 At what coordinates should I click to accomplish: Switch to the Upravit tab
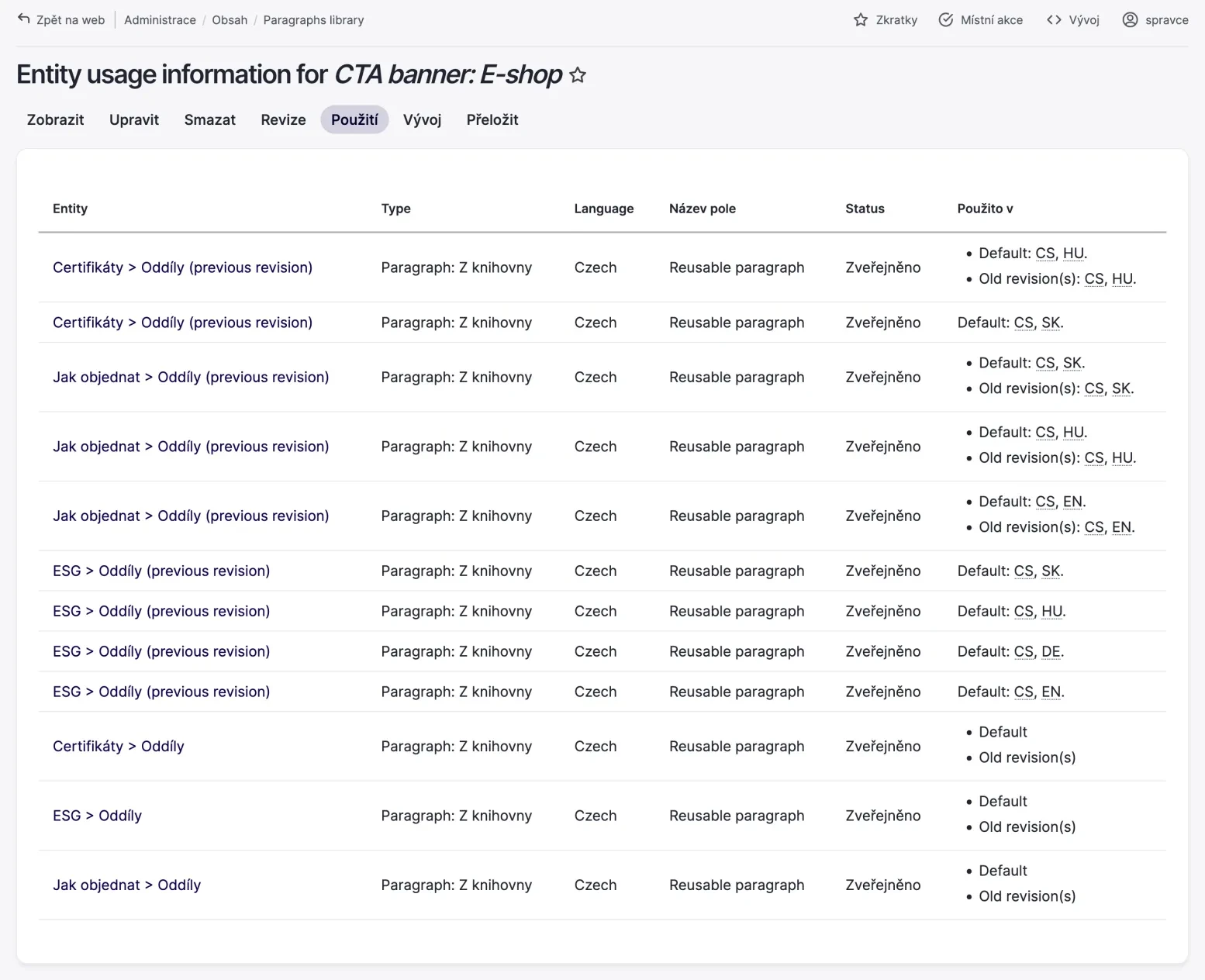(x=134, y=120)
